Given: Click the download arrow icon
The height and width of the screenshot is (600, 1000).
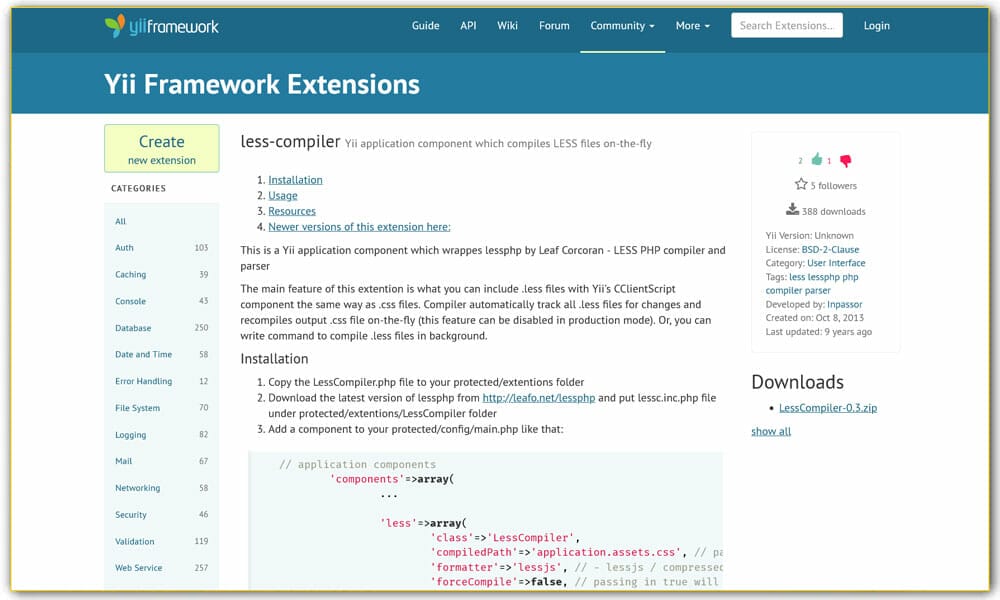Looking at the screenshot, I should point(793,210).
